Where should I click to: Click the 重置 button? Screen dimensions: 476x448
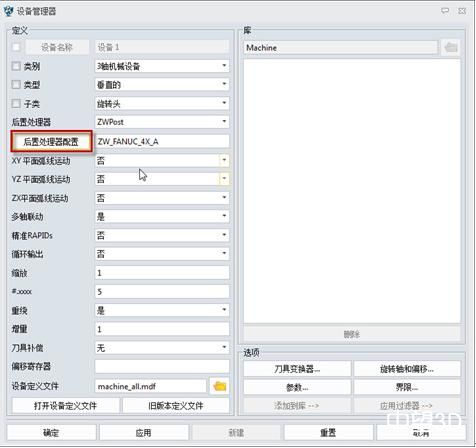[x=328, y=433]
